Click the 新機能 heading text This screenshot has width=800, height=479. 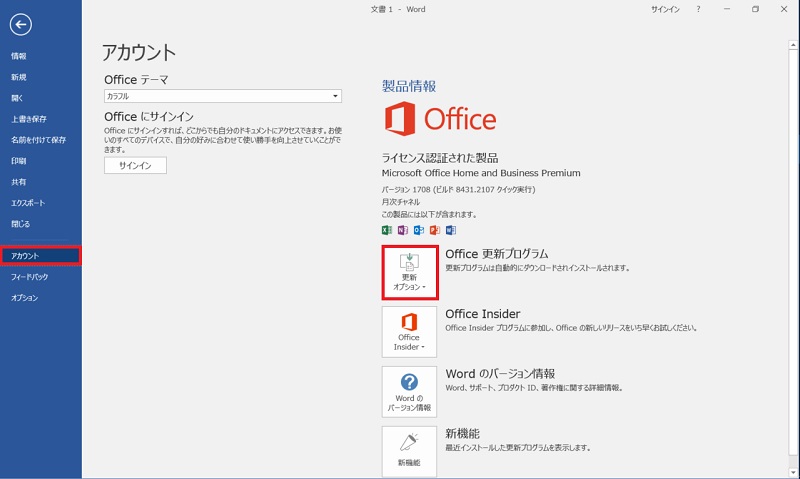[462, 434]
